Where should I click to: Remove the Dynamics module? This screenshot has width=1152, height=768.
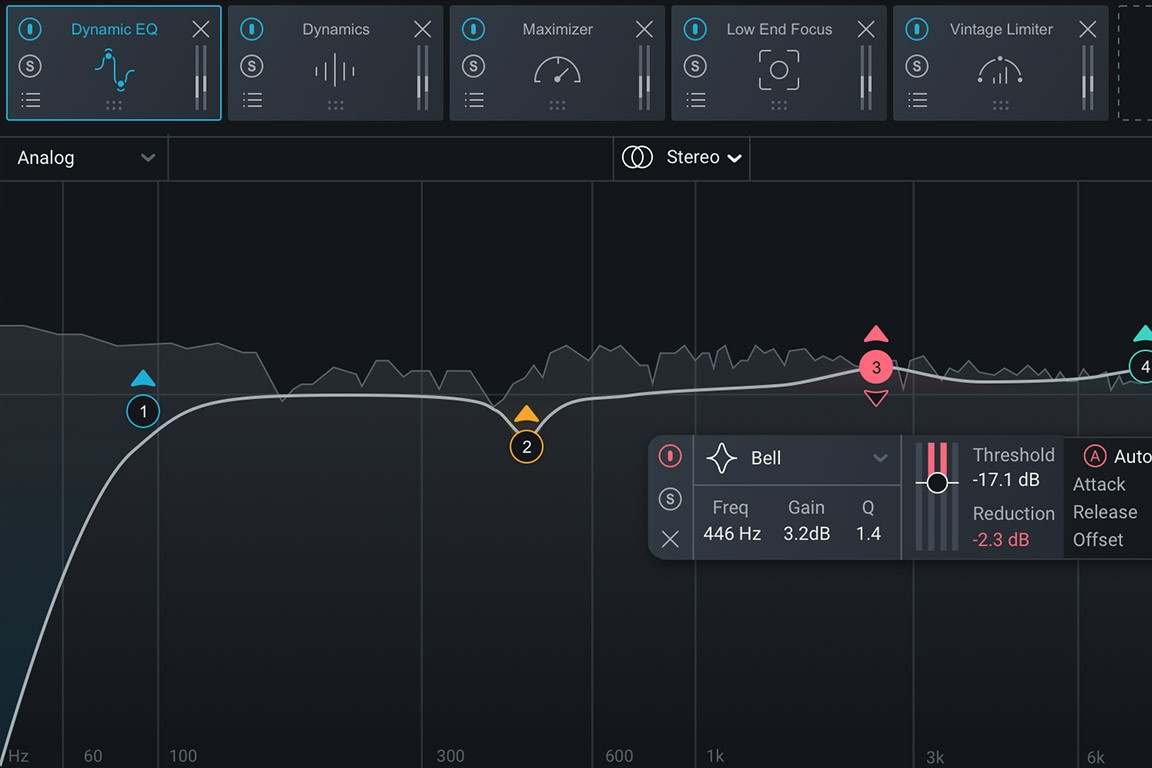tap(422, 29)
